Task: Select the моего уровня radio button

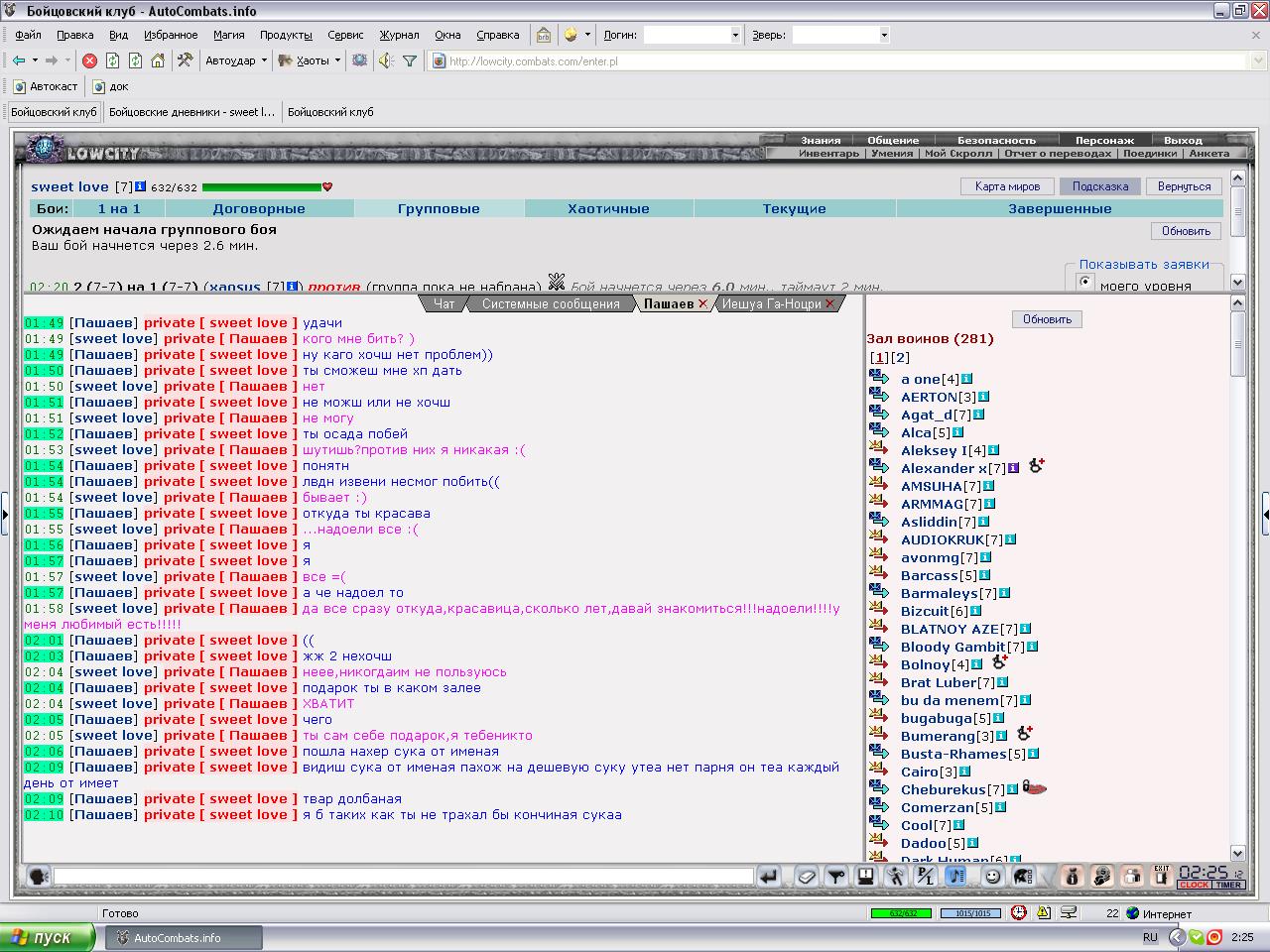Action: coord(1084,283)
